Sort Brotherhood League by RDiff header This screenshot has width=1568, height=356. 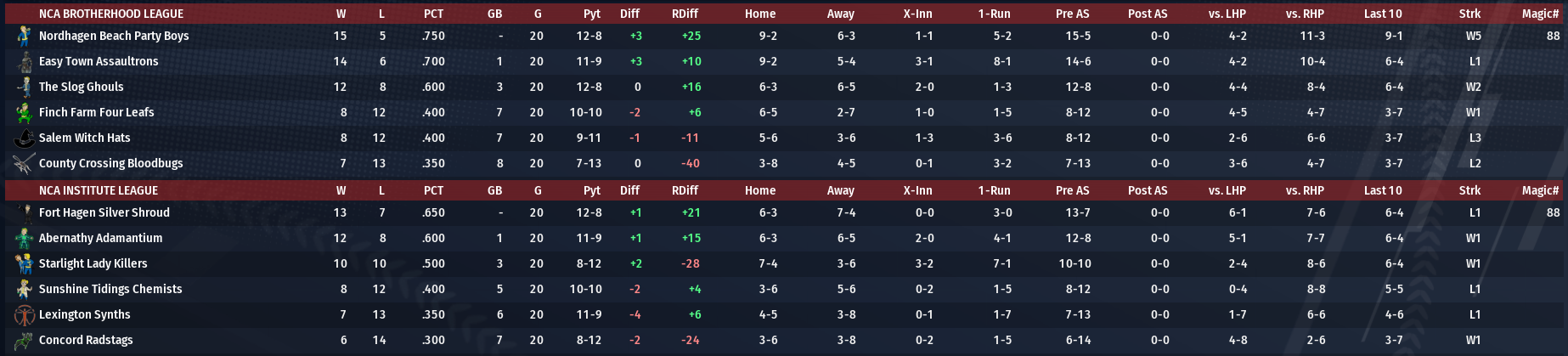pos(685,14)
